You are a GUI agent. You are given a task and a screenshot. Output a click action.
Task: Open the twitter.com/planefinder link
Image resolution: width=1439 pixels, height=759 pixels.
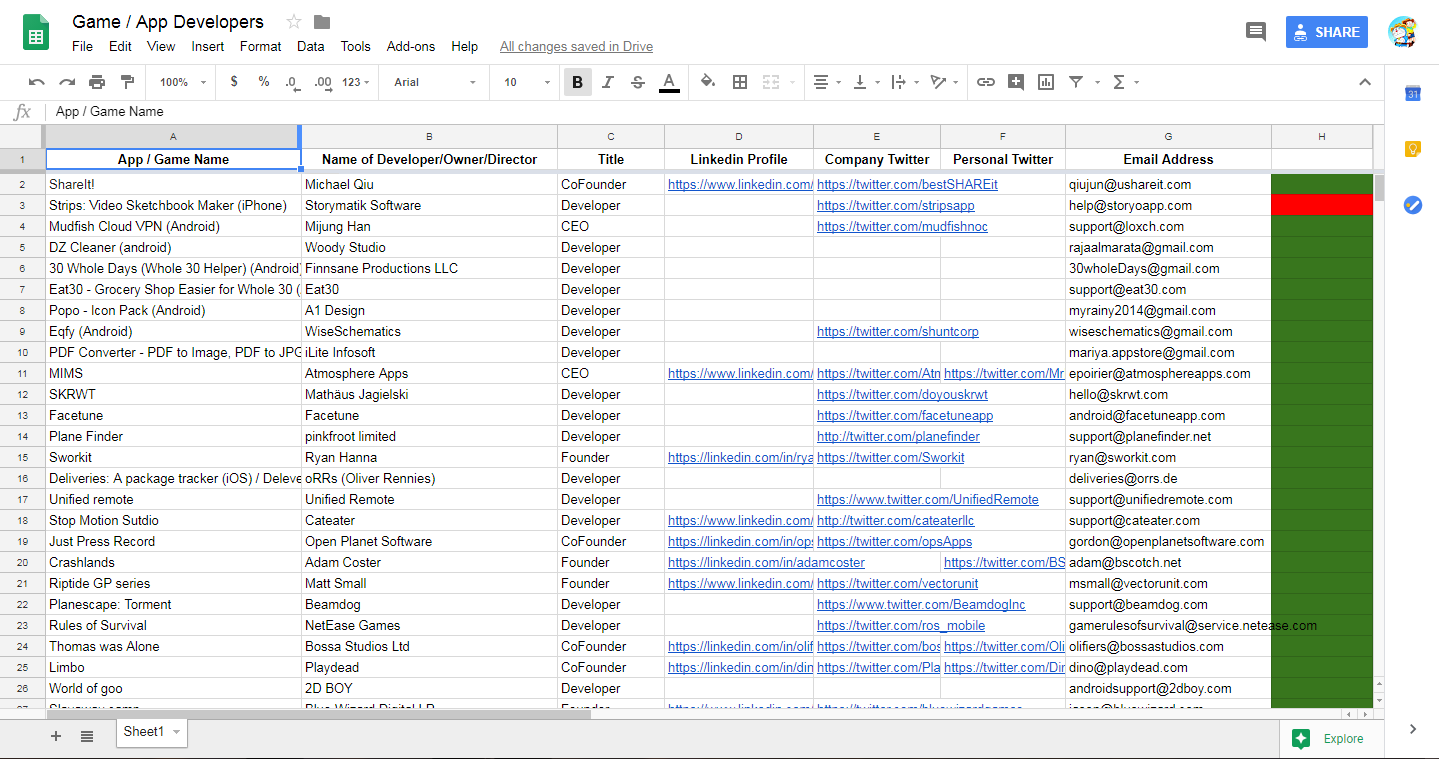point(898,436)
